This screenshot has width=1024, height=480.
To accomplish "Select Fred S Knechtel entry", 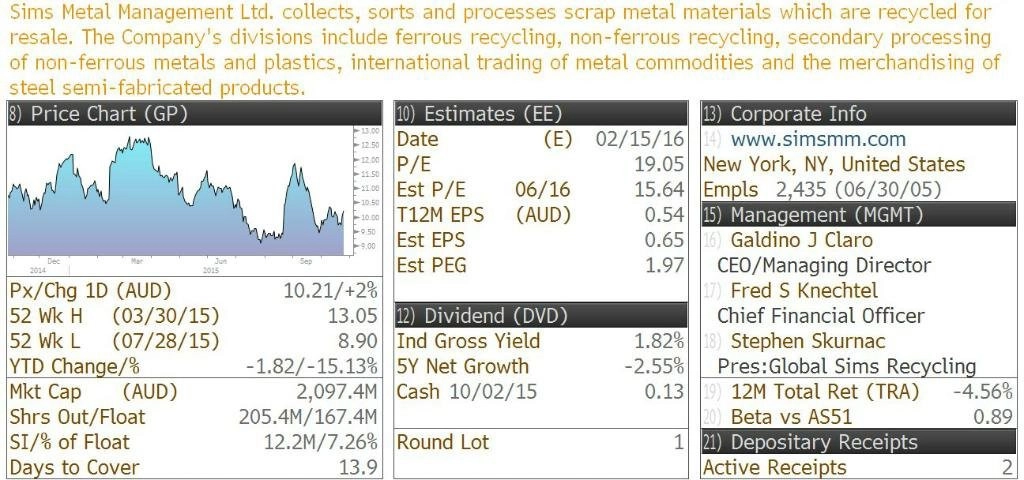I will point(804,291).
